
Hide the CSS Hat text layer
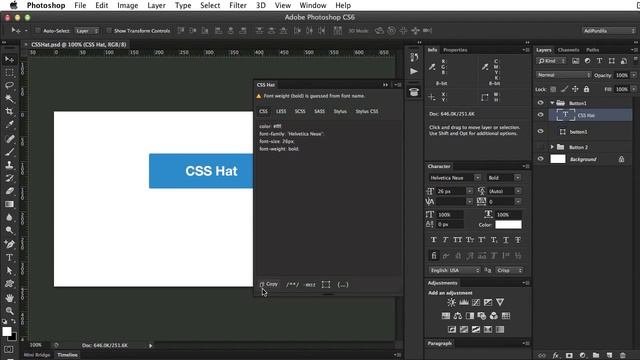[x=540, y=115]
